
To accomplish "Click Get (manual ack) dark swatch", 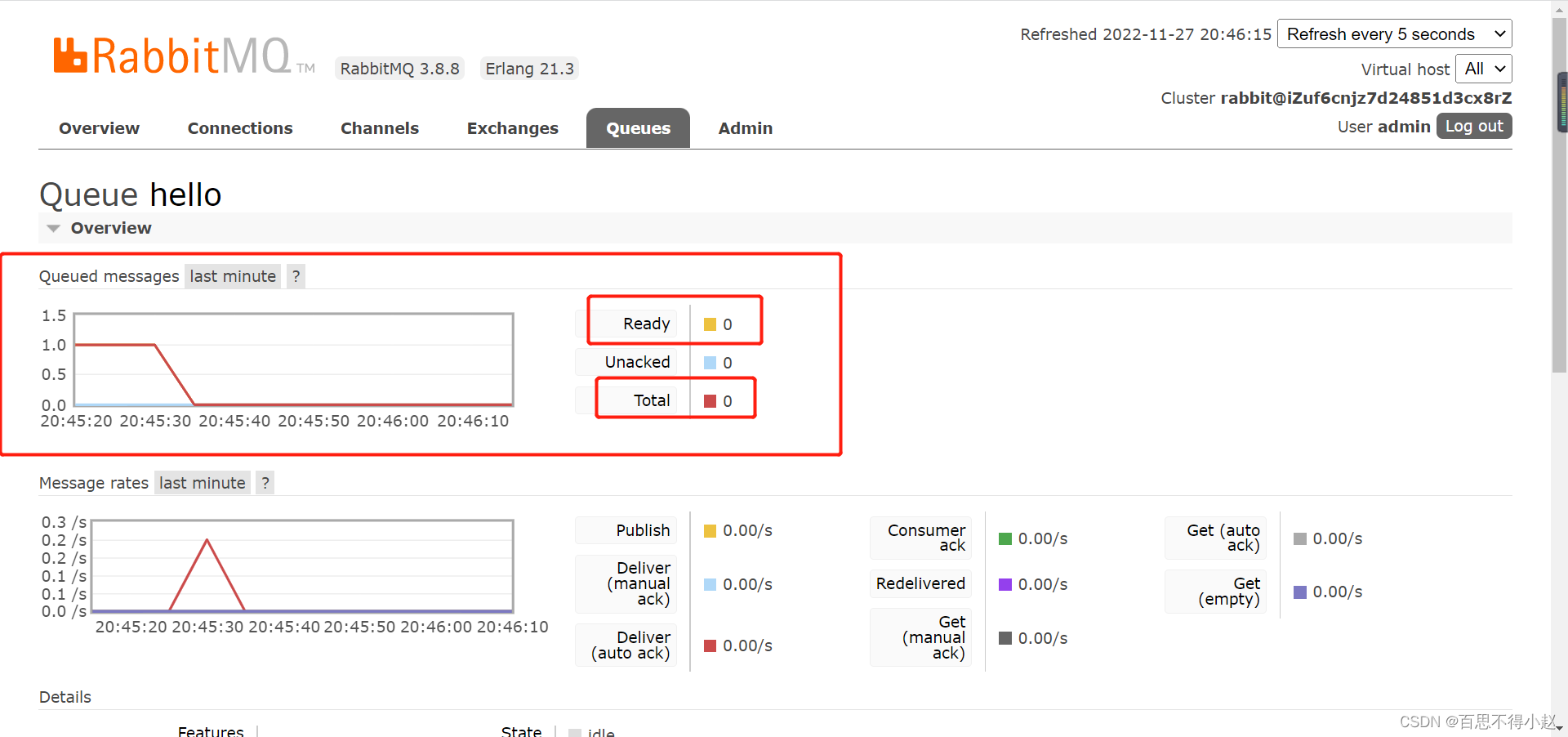I will [1005, 638].
